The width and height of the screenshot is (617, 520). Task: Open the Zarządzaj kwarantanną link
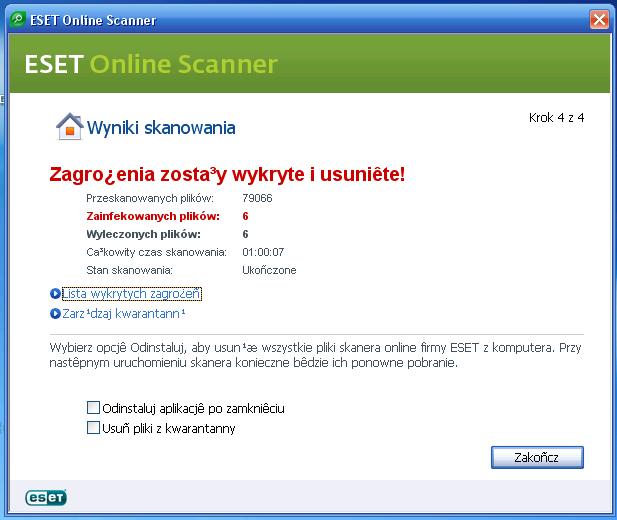(x=124, y=314)
